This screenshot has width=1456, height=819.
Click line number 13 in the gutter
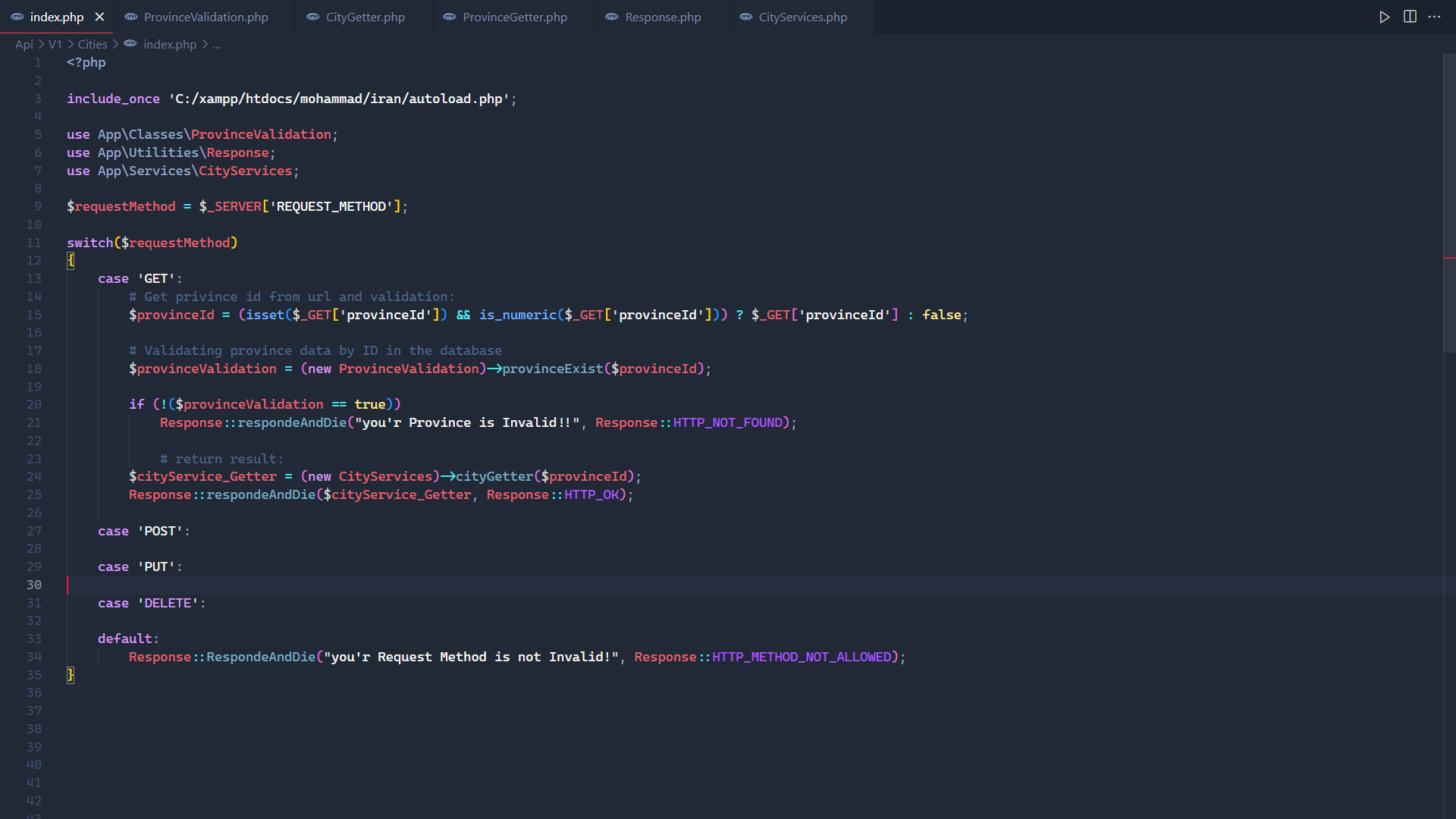coord(34,278)
